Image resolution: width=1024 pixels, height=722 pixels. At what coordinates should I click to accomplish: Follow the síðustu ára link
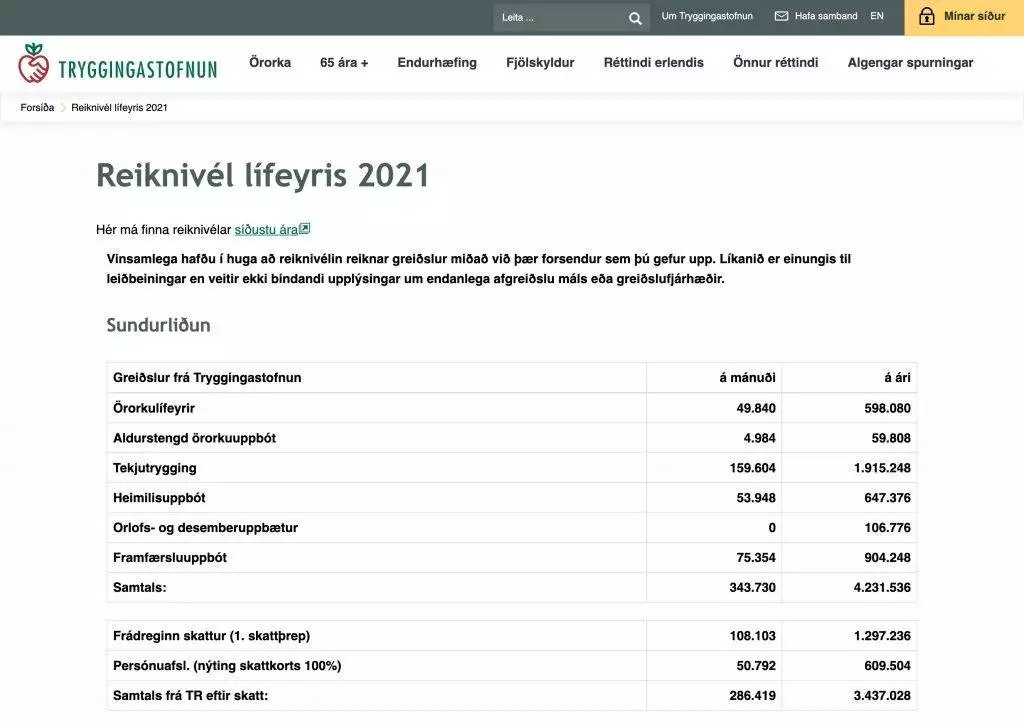coord(266,230)
